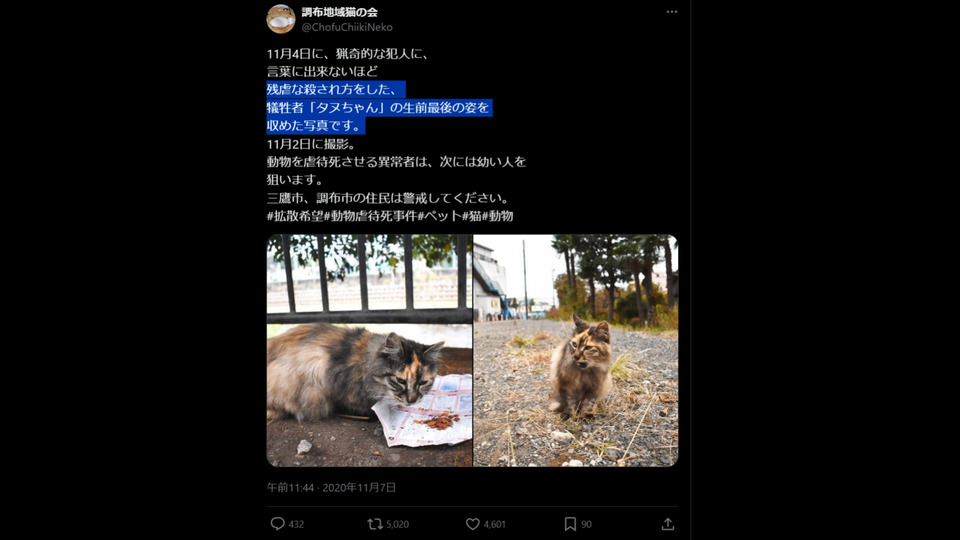Open the #ペット hashtag
The height and width of the screenshot is (540, 960).
pos(440,216)
